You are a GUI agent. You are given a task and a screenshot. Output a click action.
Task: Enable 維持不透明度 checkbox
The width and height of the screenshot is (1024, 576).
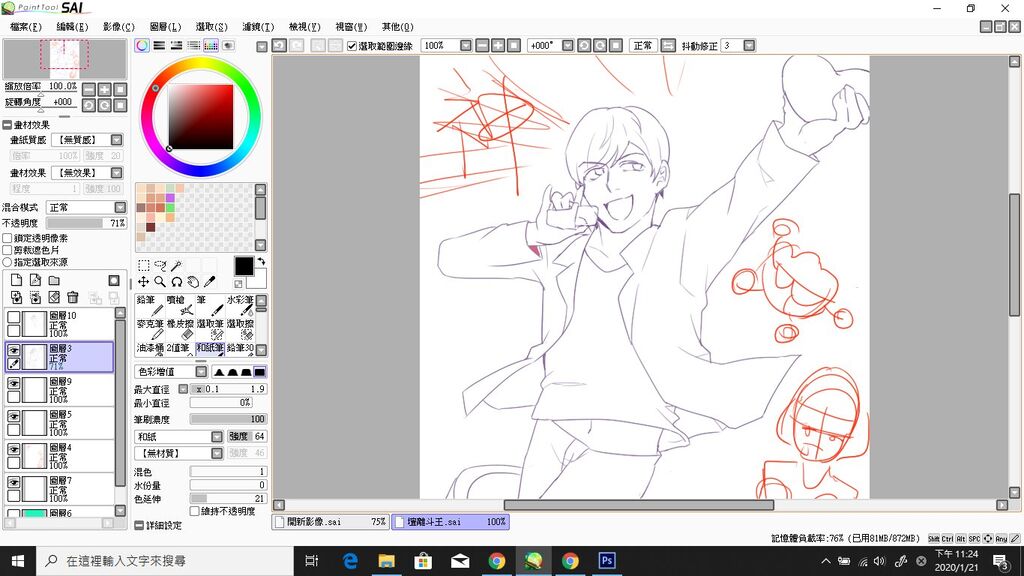pyautogui.click(x=195, y=511)
